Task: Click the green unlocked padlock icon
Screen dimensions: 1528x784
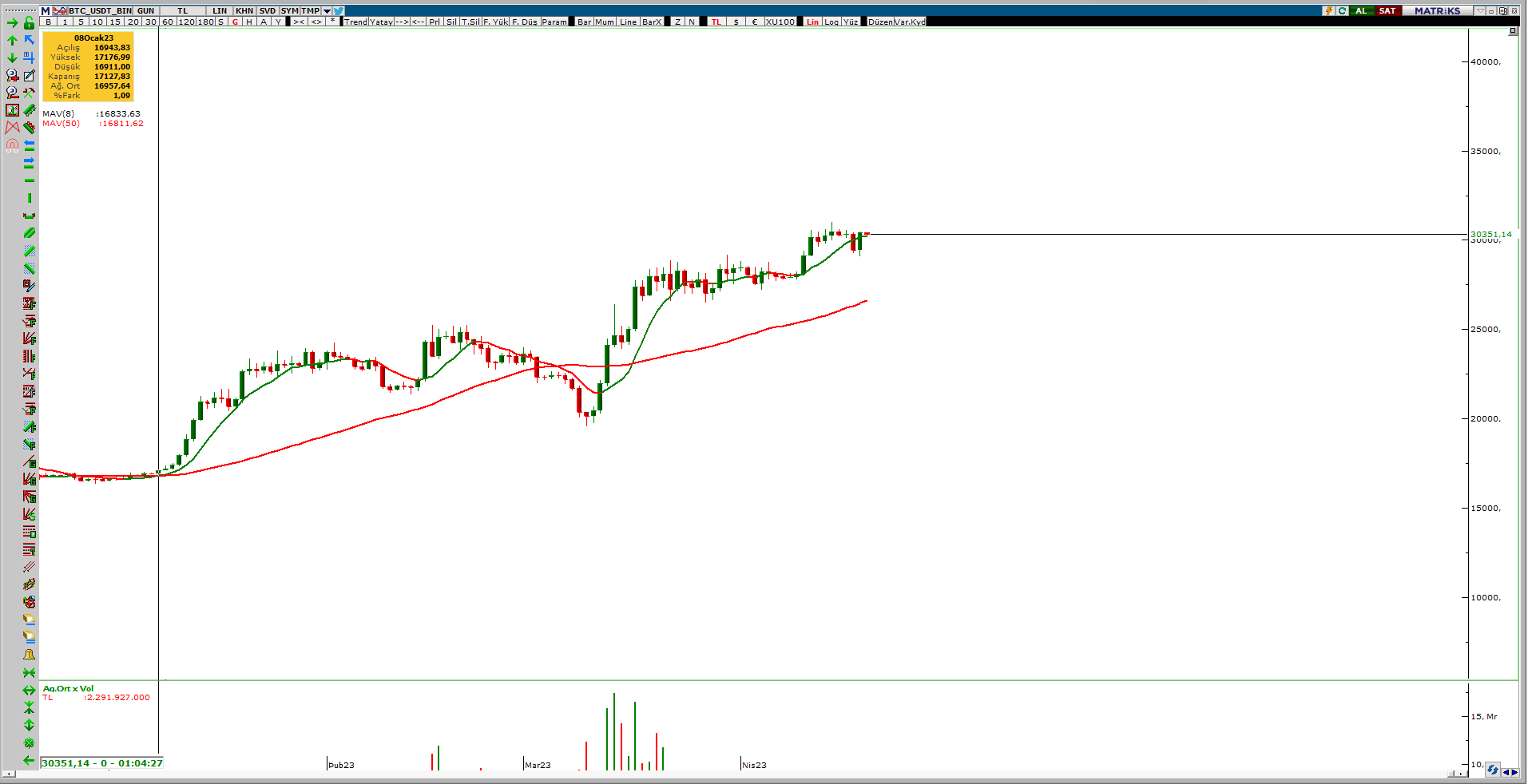Action: click(30, 23)
